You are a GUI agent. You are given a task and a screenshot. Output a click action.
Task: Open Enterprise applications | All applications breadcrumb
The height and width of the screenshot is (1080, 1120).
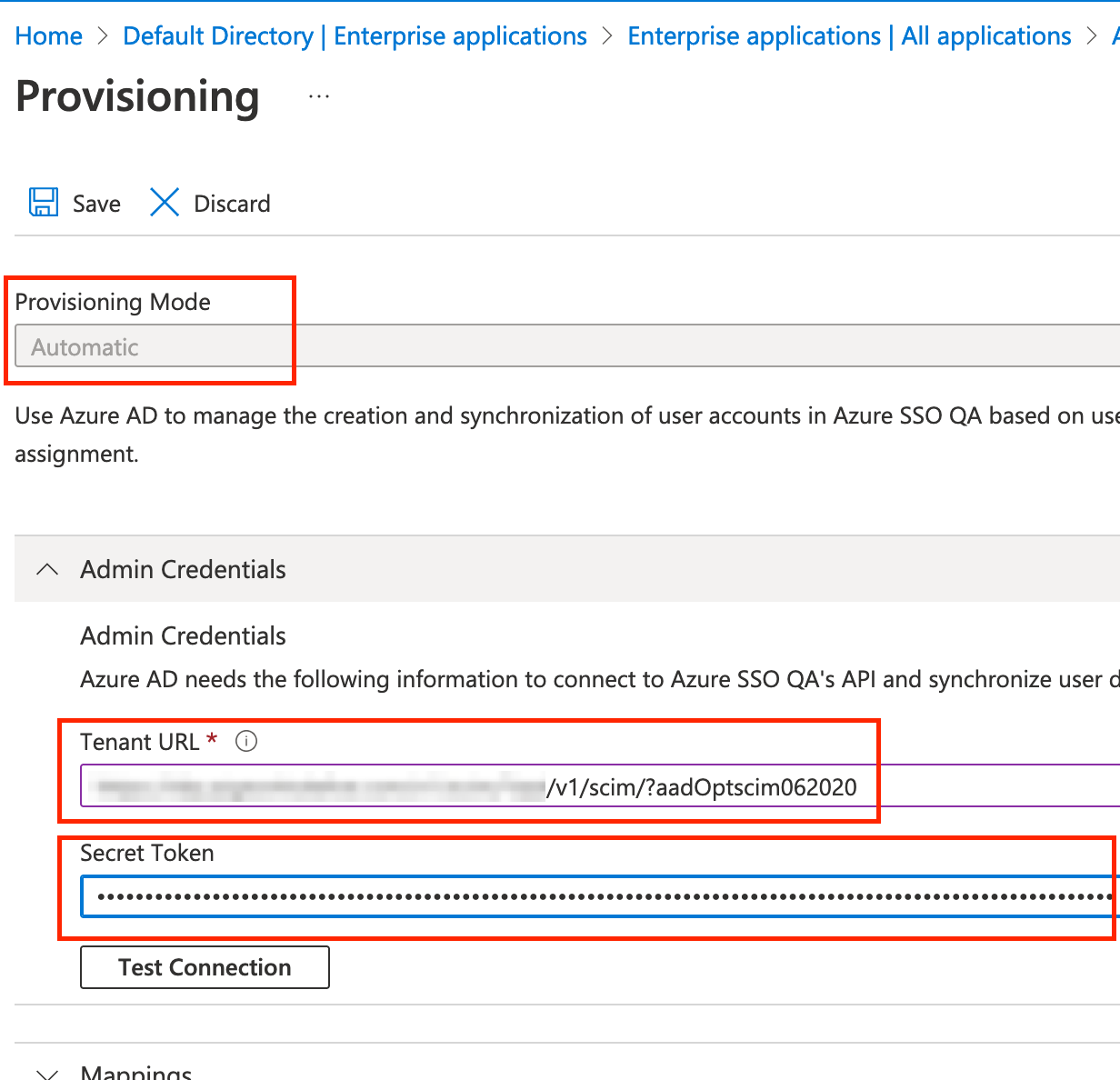(x=849, y=36)
